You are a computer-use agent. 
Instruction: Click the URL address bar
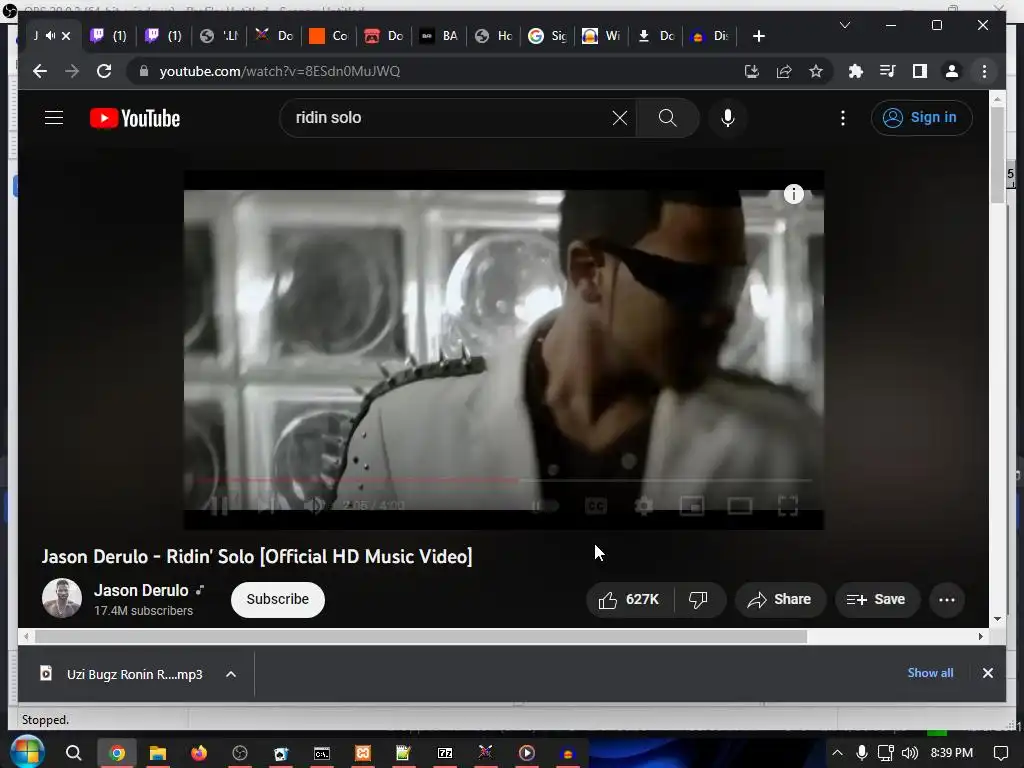[431, 71]
